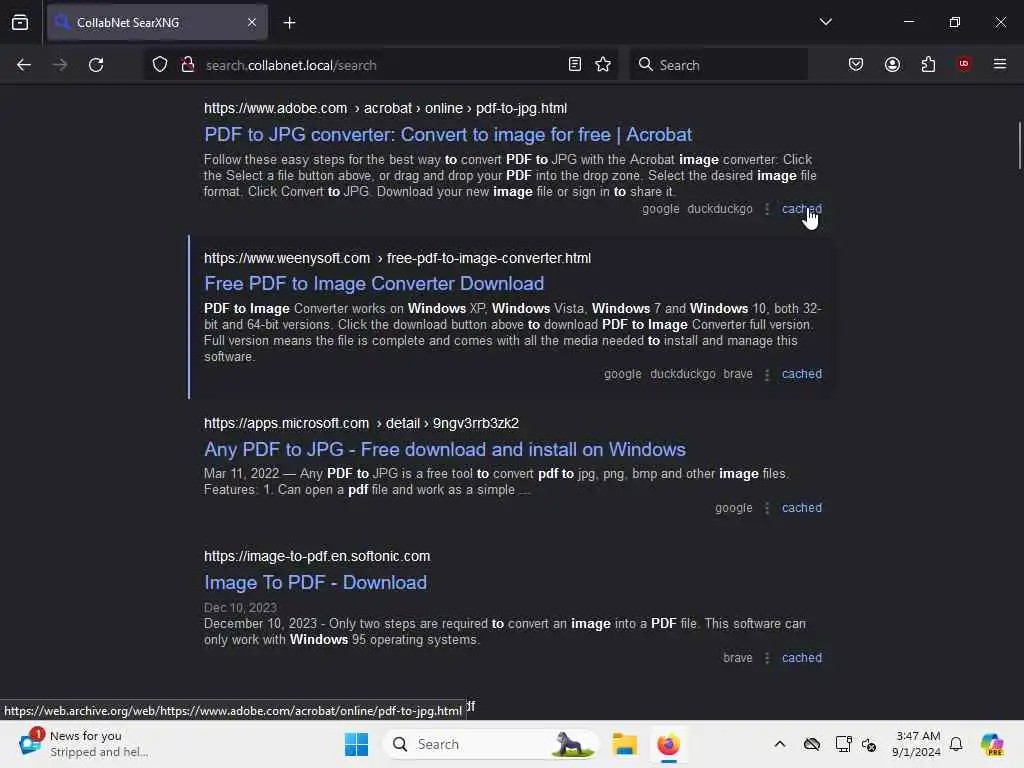Click the weenysoft.com result URL text
This screenshot has height=768, width=1024.
397,258
